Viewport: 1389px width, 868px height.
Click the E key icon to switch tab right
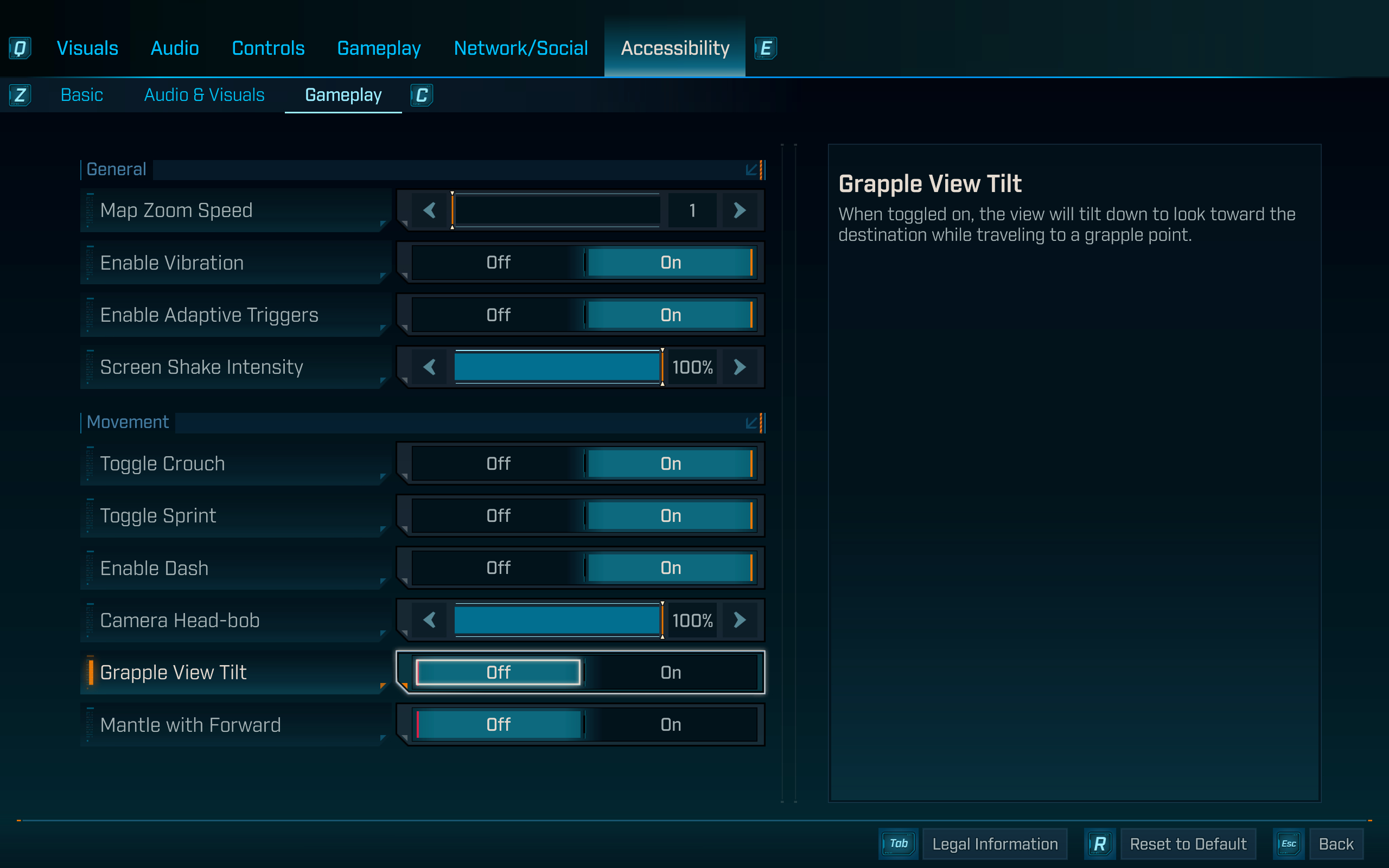click(766, 48)
